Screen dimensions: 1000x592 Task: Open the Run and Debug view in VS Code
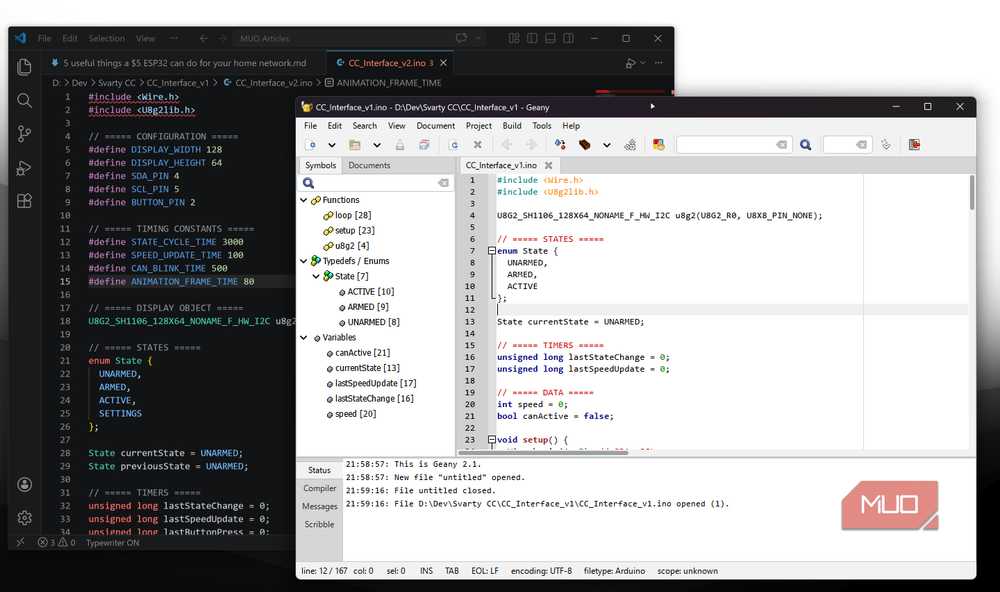pyautogui.click(x=24, y=168)
